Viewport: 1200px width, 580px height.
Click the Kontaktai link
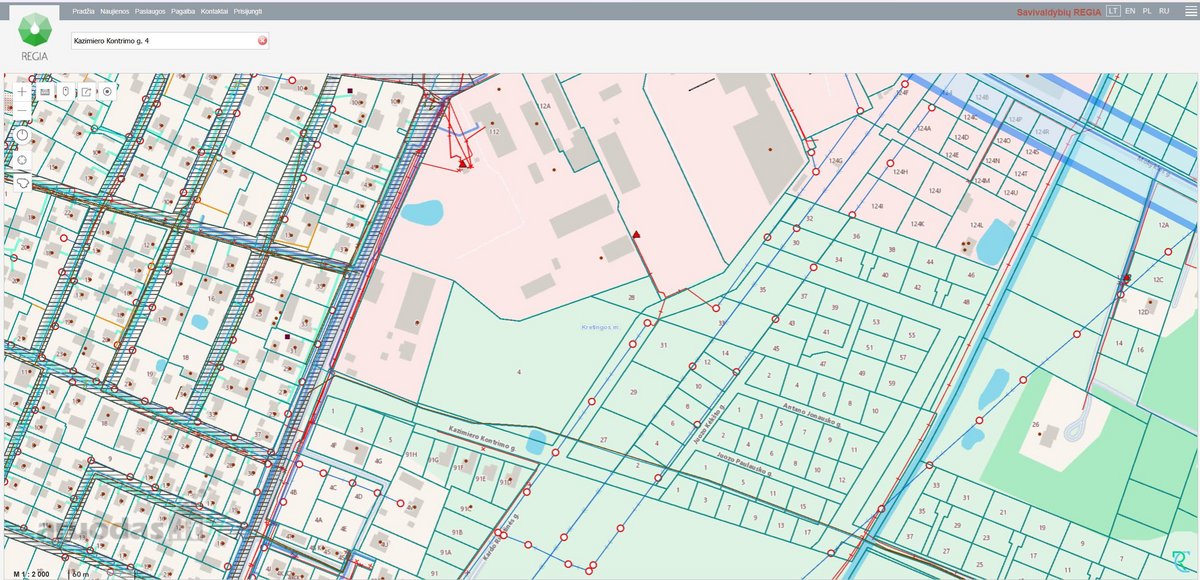click(214, 11)
